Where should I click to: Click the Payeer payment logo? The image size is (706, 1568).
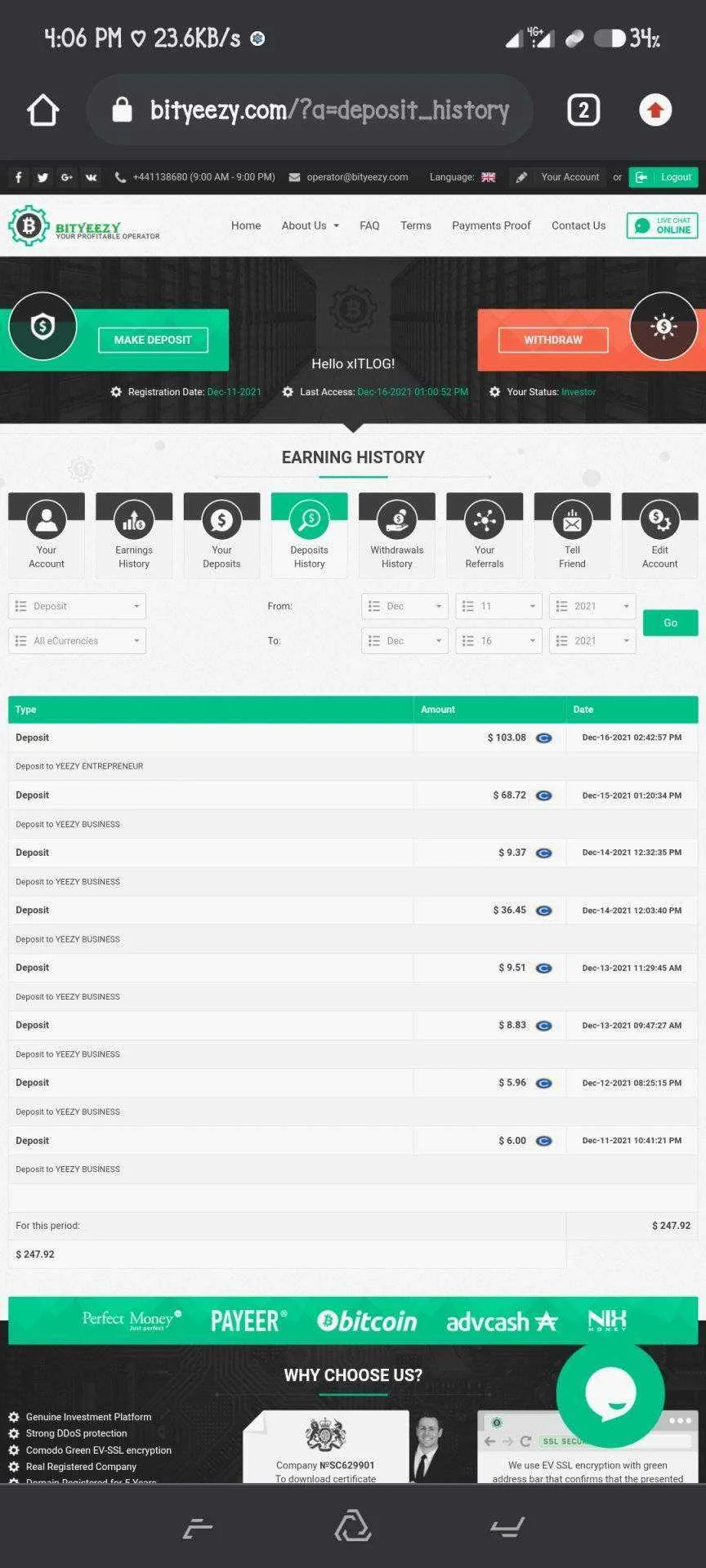pyautogui.click(x=249, y=1321)
